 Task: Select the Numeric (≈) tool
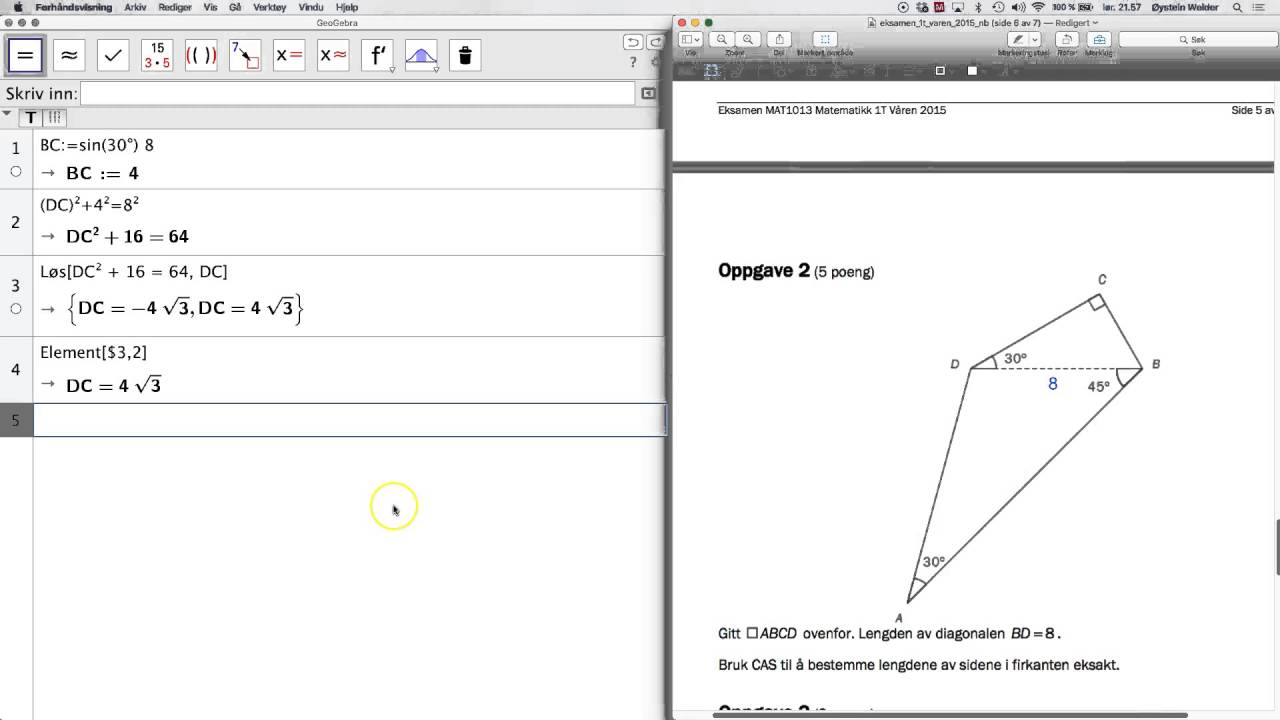pos(69,56)
